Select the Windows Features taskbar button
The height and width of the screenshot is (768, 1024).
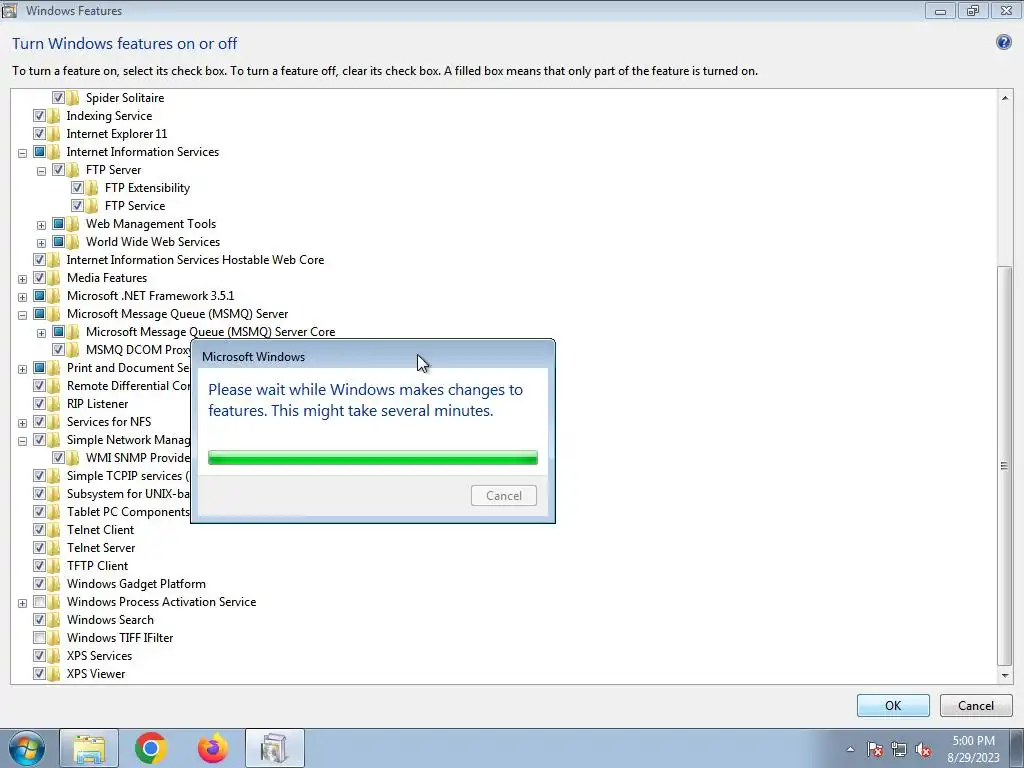(274, 748)
